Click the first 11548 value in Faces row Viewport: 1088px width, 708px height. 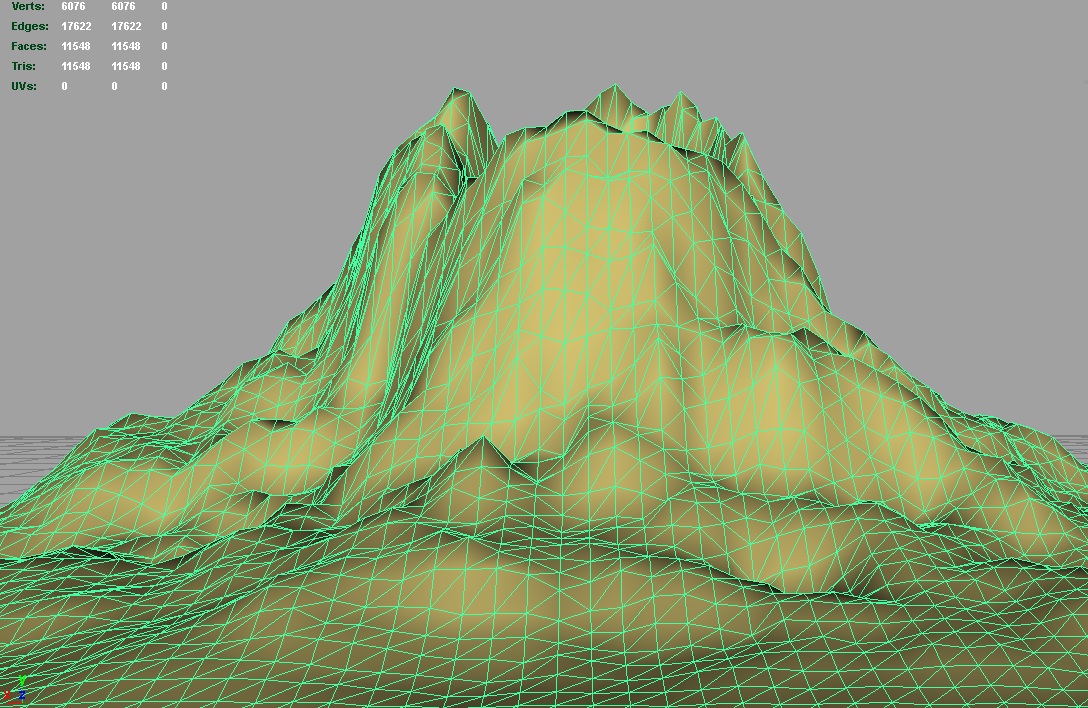[76, 47]
